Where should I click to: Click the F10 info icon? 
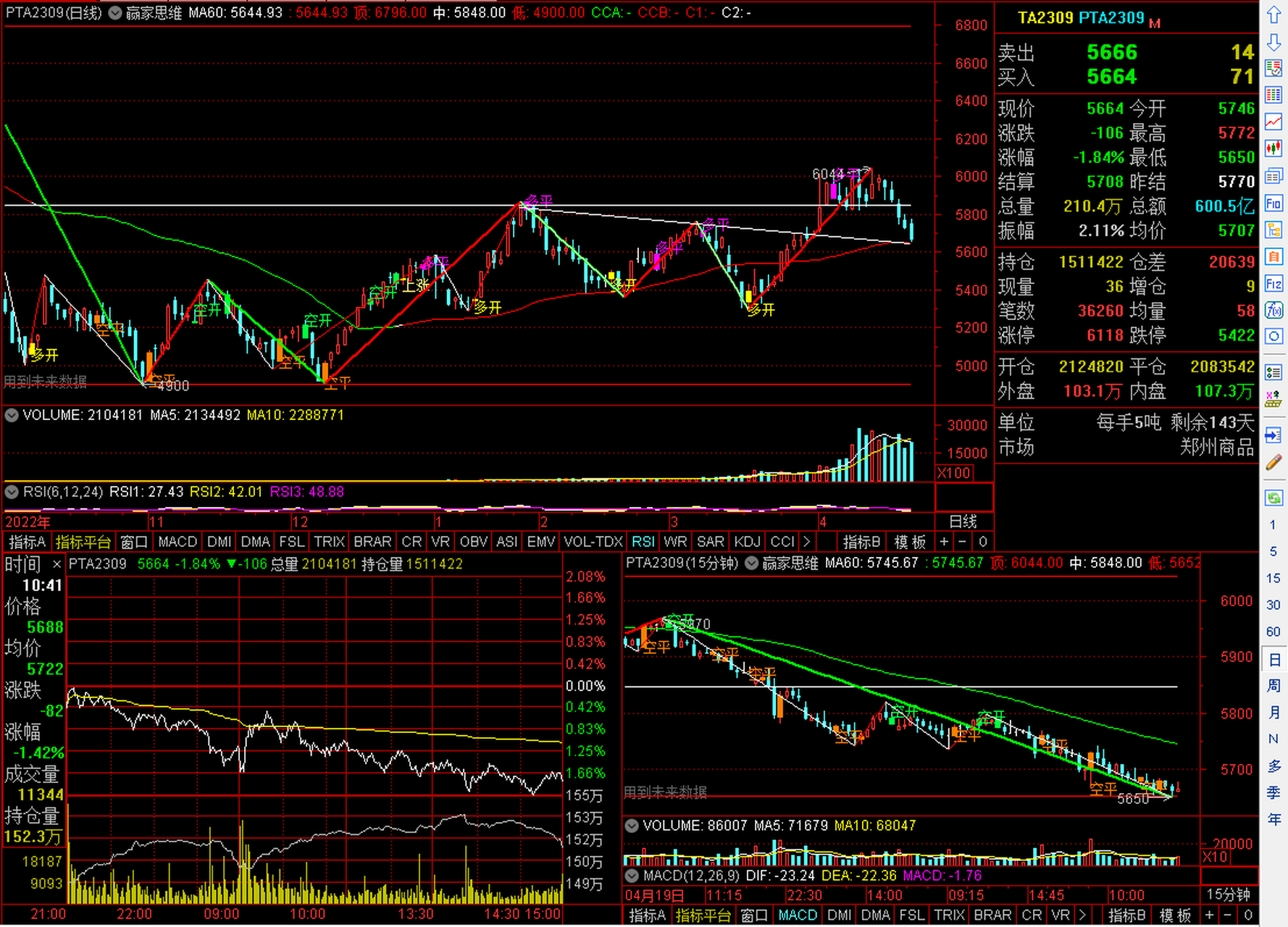1274,204
